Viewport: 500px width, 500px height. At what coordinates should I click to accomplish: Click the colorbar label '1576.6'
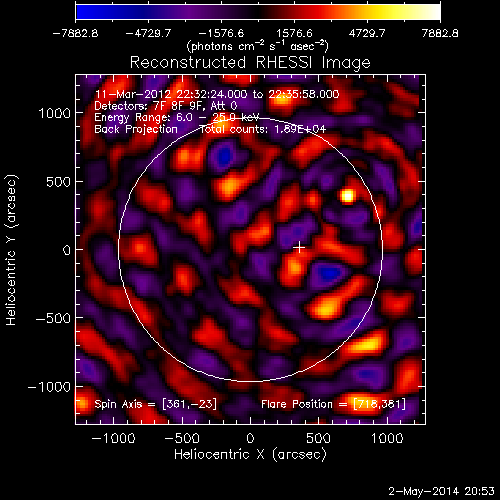[294, 33]
